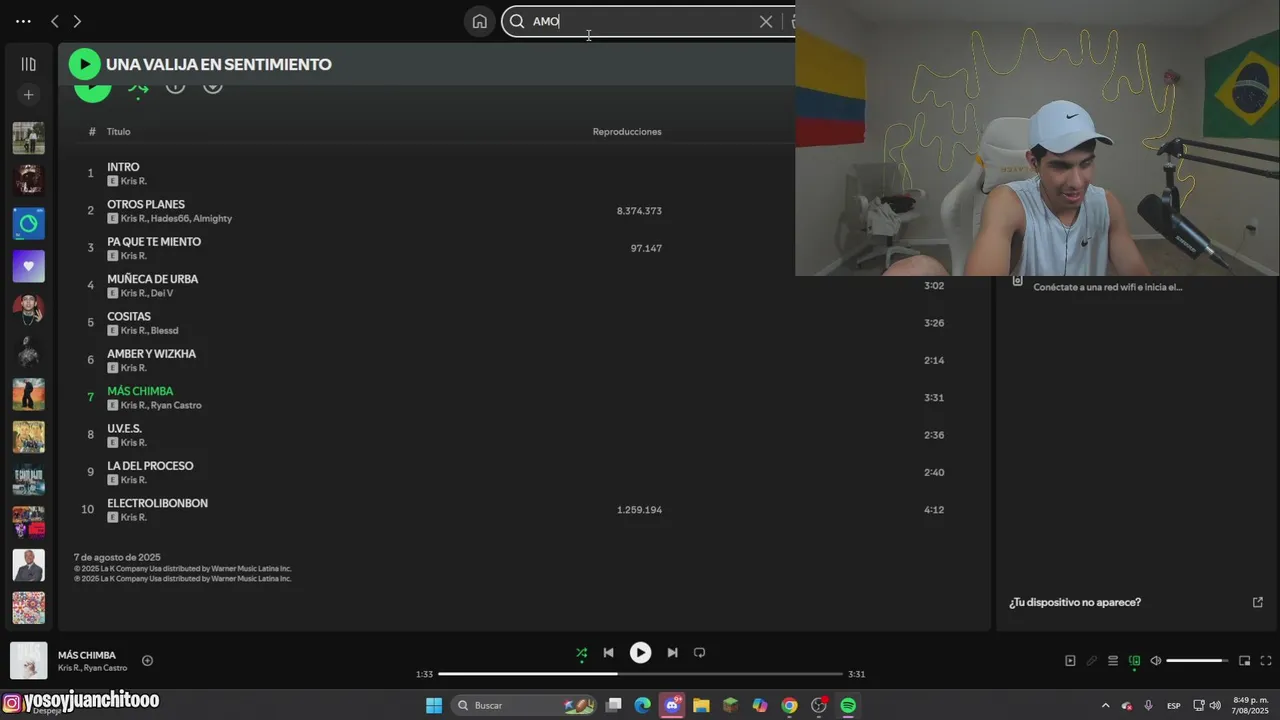The height and width of the screenshot is (720, 1280).
Task: Click Conéctate a una red wifi entry
Action: pos(1108,287)
